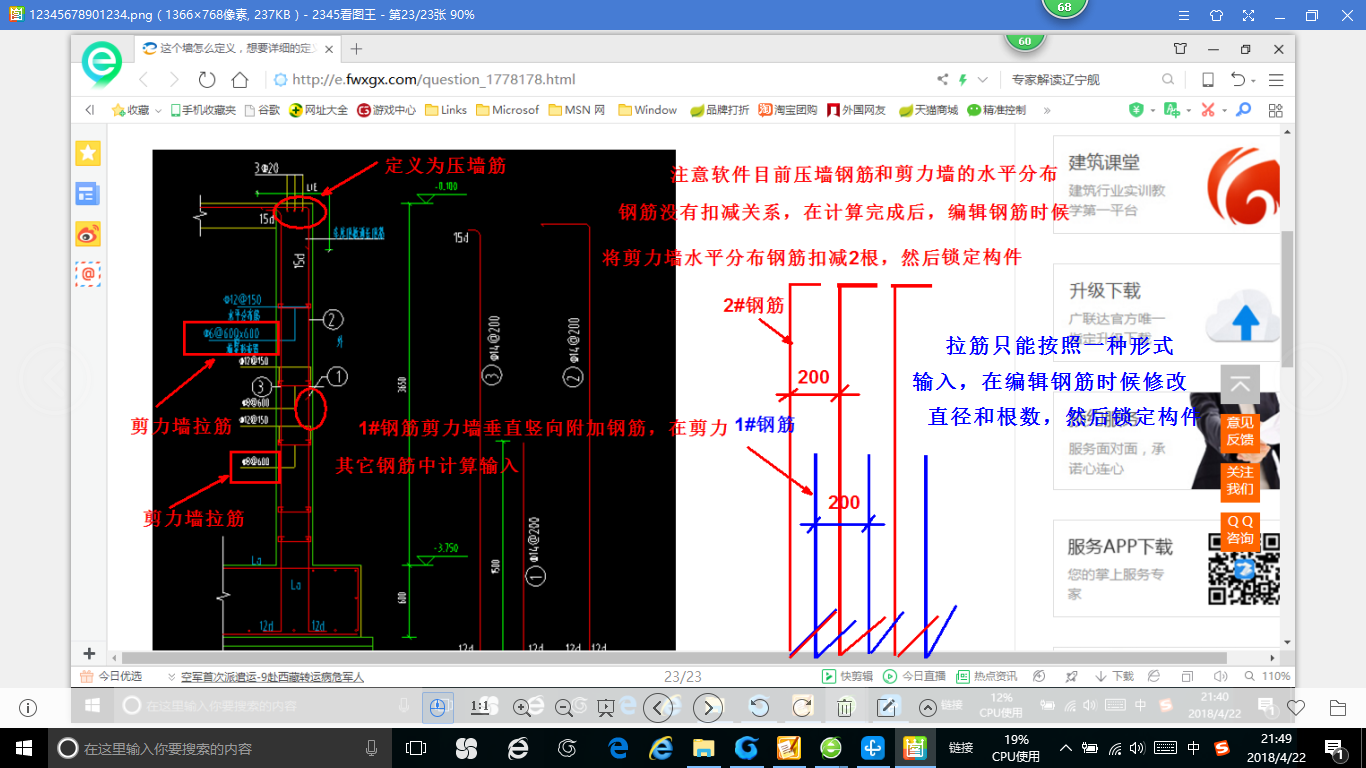Open the 淘宝团购 bookmark
This screenshot has height=768, width=1366.
[788, 110]
